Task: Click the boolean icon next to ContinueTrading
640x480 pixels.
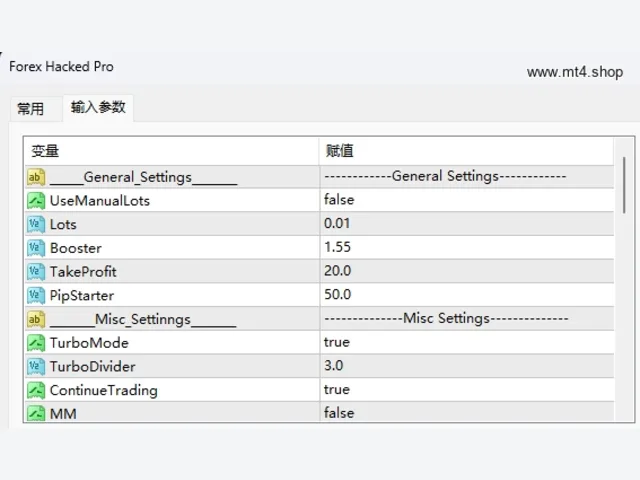Action: pos(36,390)
